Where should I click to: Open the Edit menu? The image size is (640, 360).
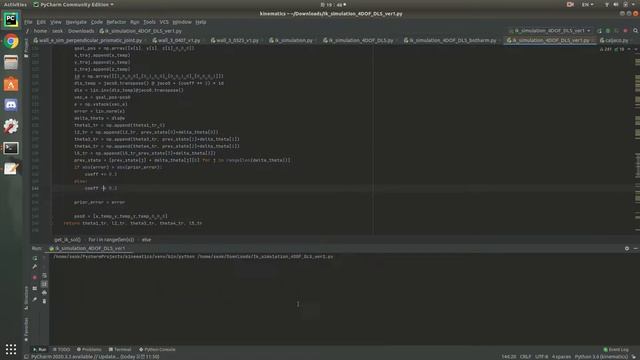(x=41, y=22)
